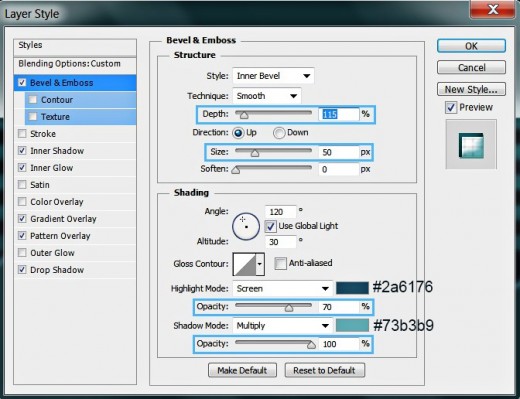Click the Reset to Default button
The width and height of the screenshot is (520, 399).
pos(325,370)
